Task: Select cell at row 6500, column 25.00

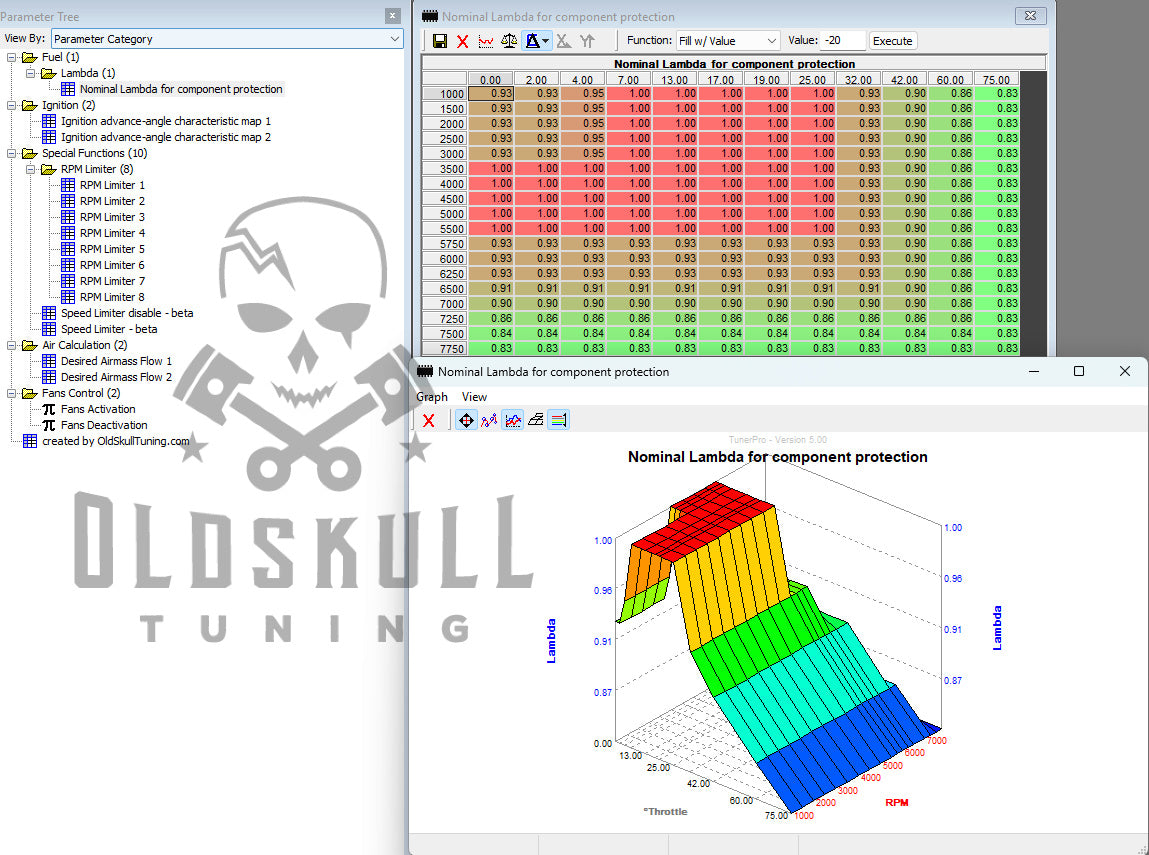Action: pyautogui.click(x=813, y=289)
